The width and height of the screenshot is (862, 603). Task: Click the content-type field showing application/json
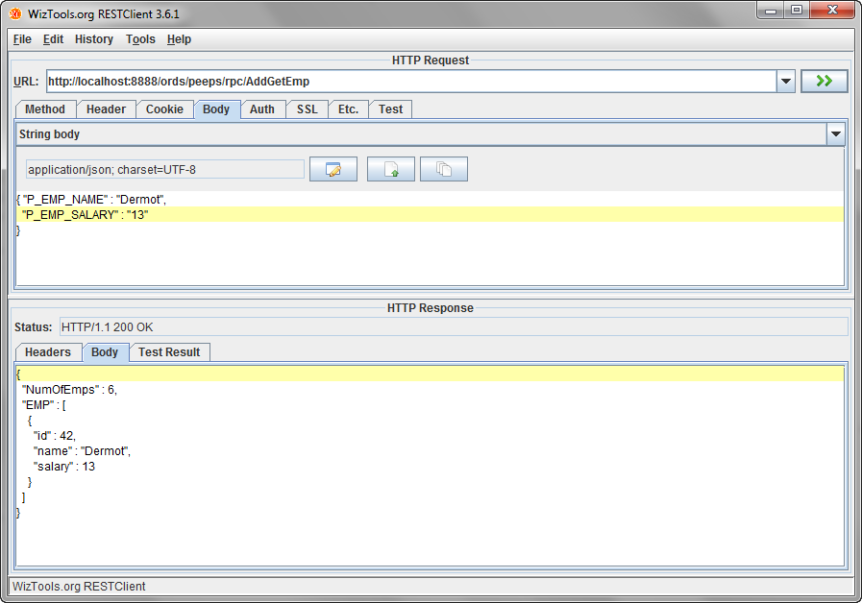[x=165, y=168]
